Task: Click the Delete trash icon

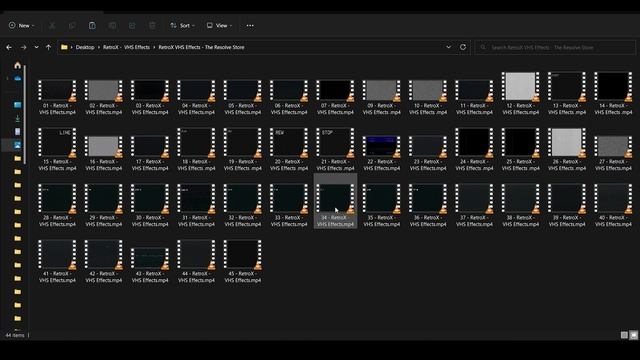Action: pos(152,25)
